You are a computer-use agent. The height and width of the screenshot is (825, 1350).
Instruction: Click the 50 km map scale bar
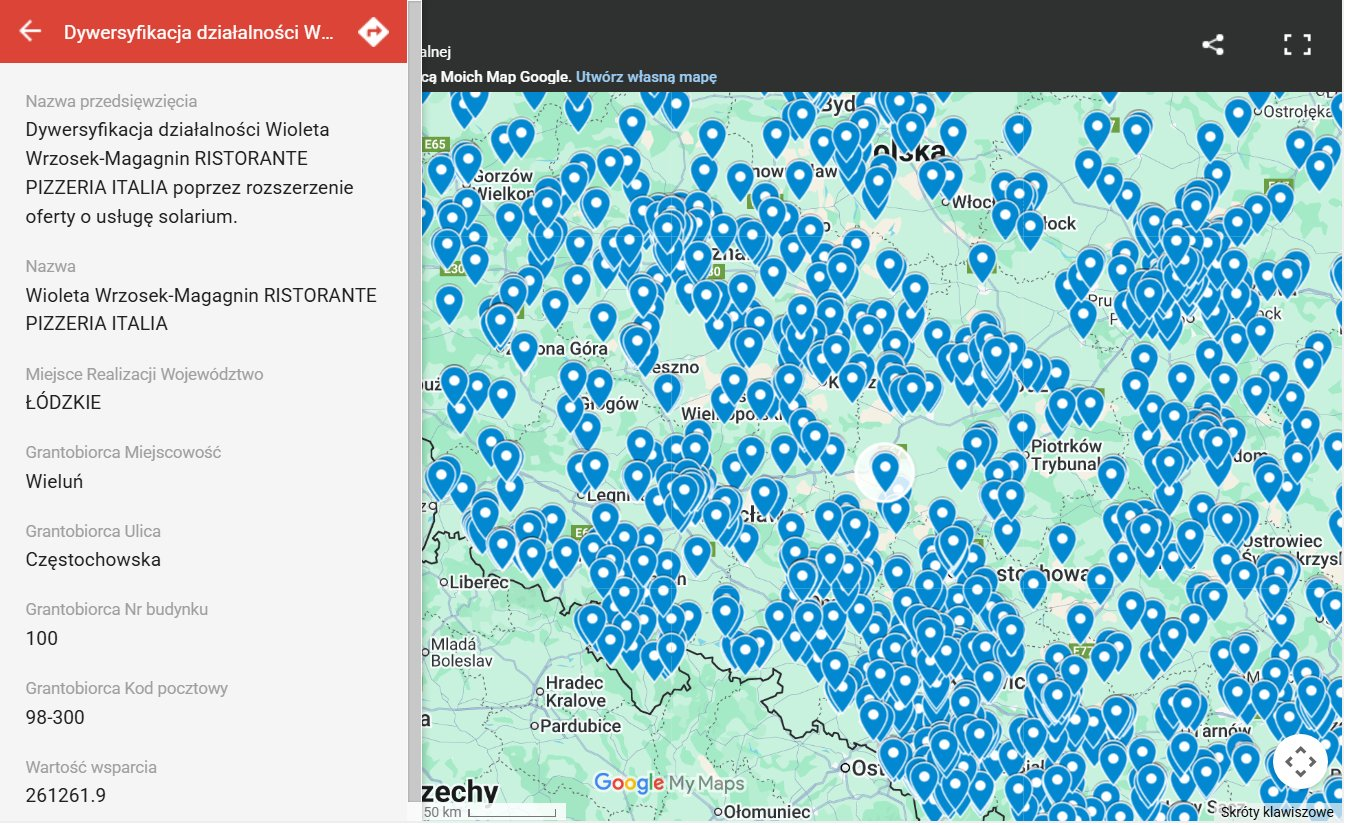490,812
